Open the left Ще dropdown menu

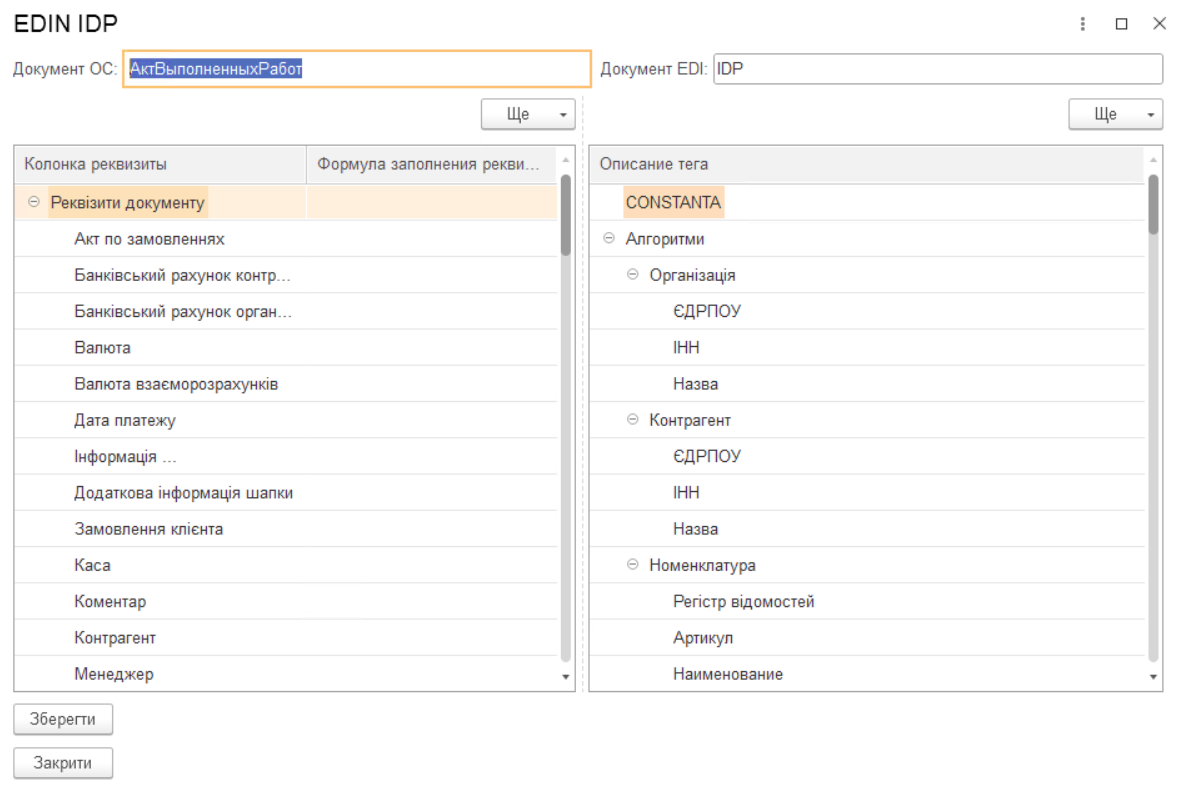point(528,115)
